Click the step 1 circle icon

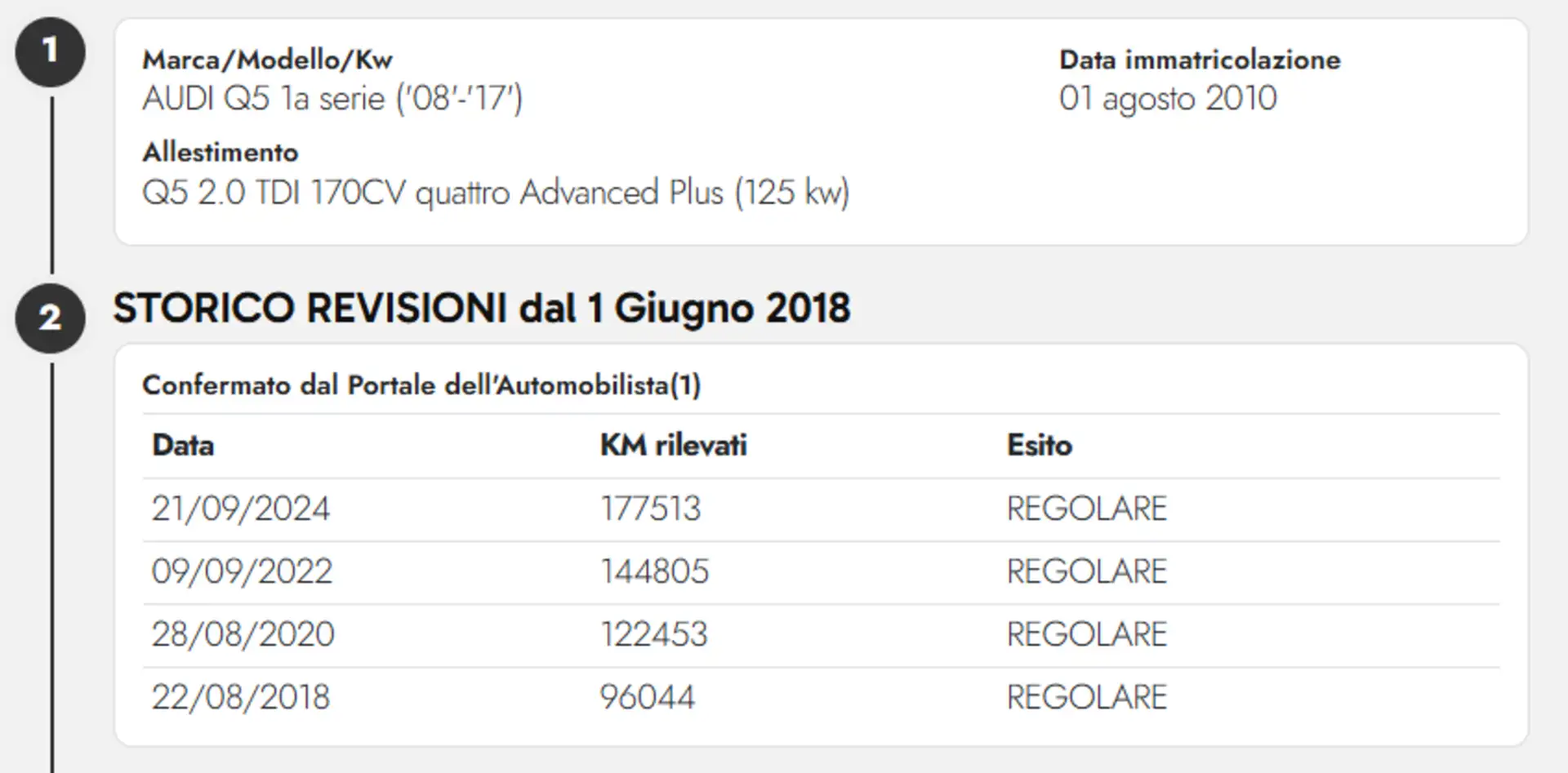[x=50, y=51]
